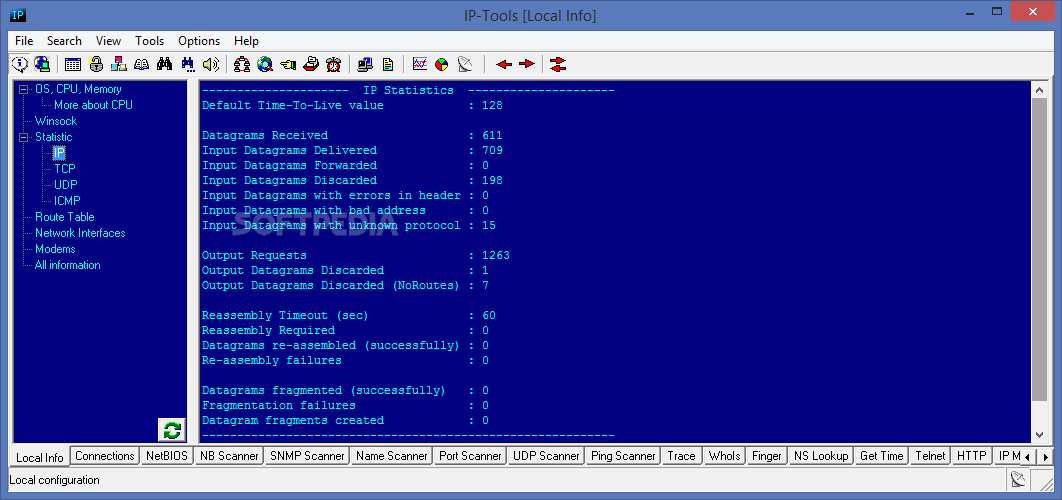
Task: Click the loudspeaker ping toolbar icon
Action: 211,64
